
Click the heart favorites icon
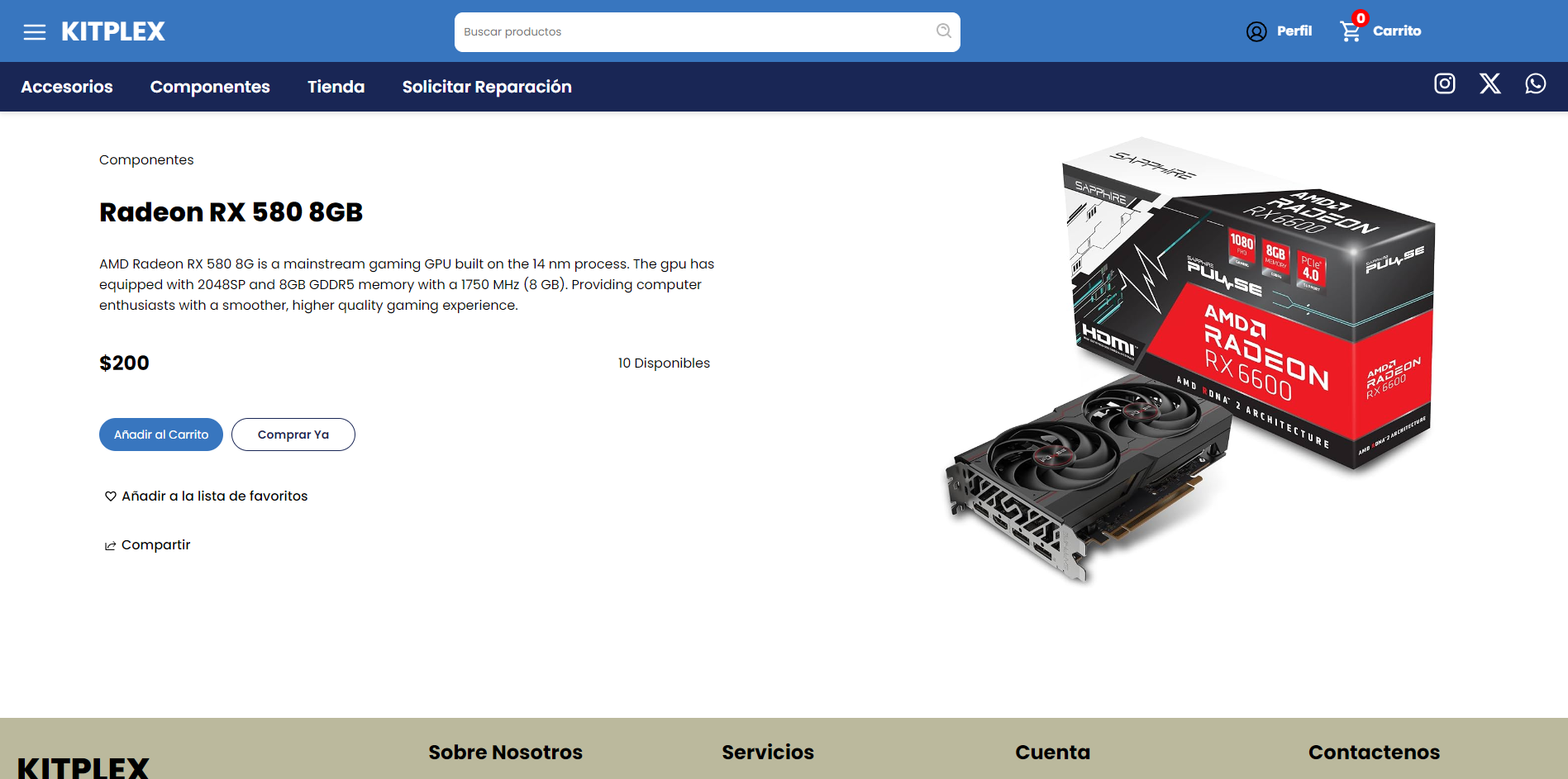pos(110,496)
